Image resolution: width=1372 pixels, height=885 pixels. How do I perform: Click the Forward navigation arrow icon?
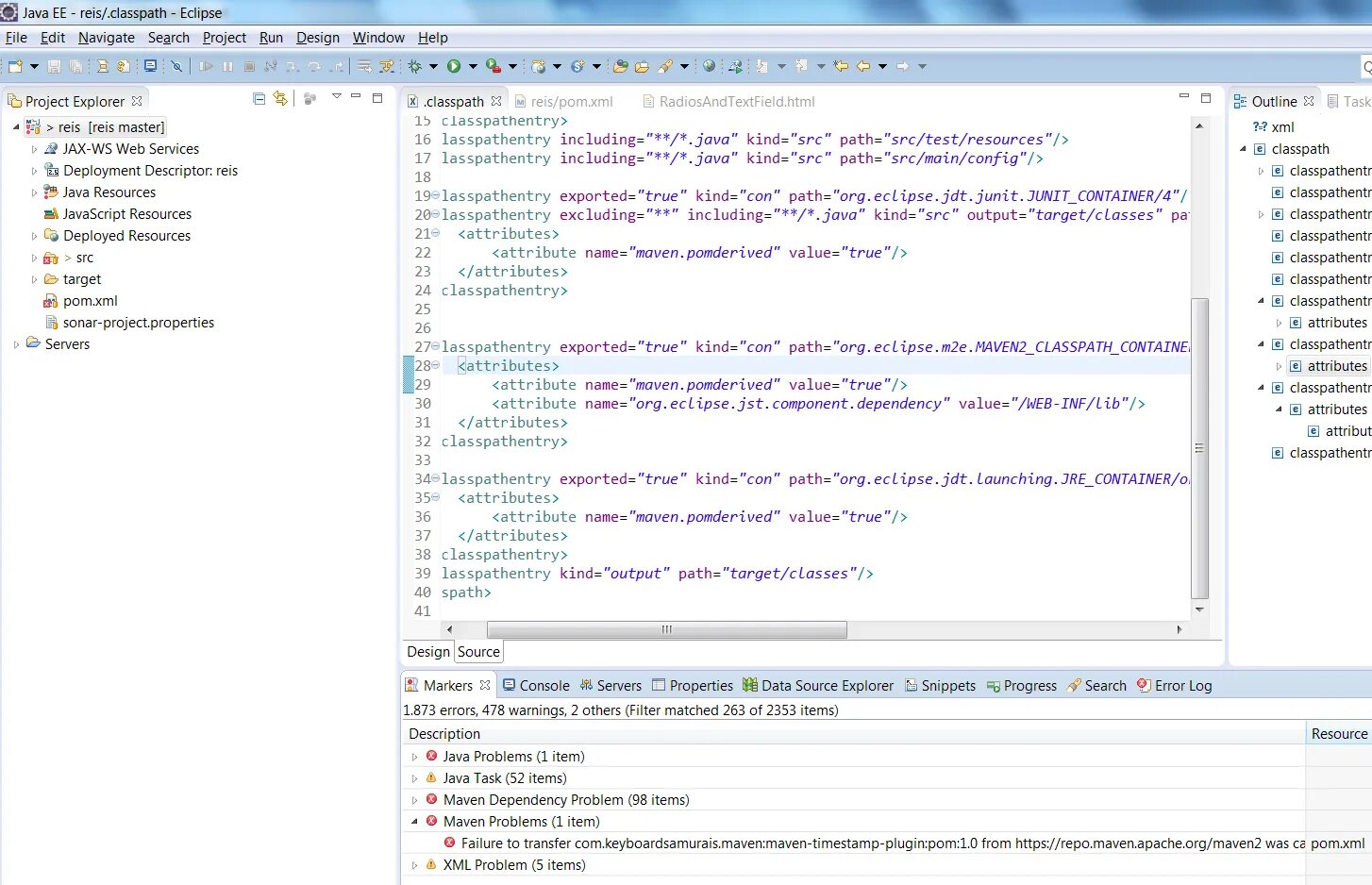[902, 66]
